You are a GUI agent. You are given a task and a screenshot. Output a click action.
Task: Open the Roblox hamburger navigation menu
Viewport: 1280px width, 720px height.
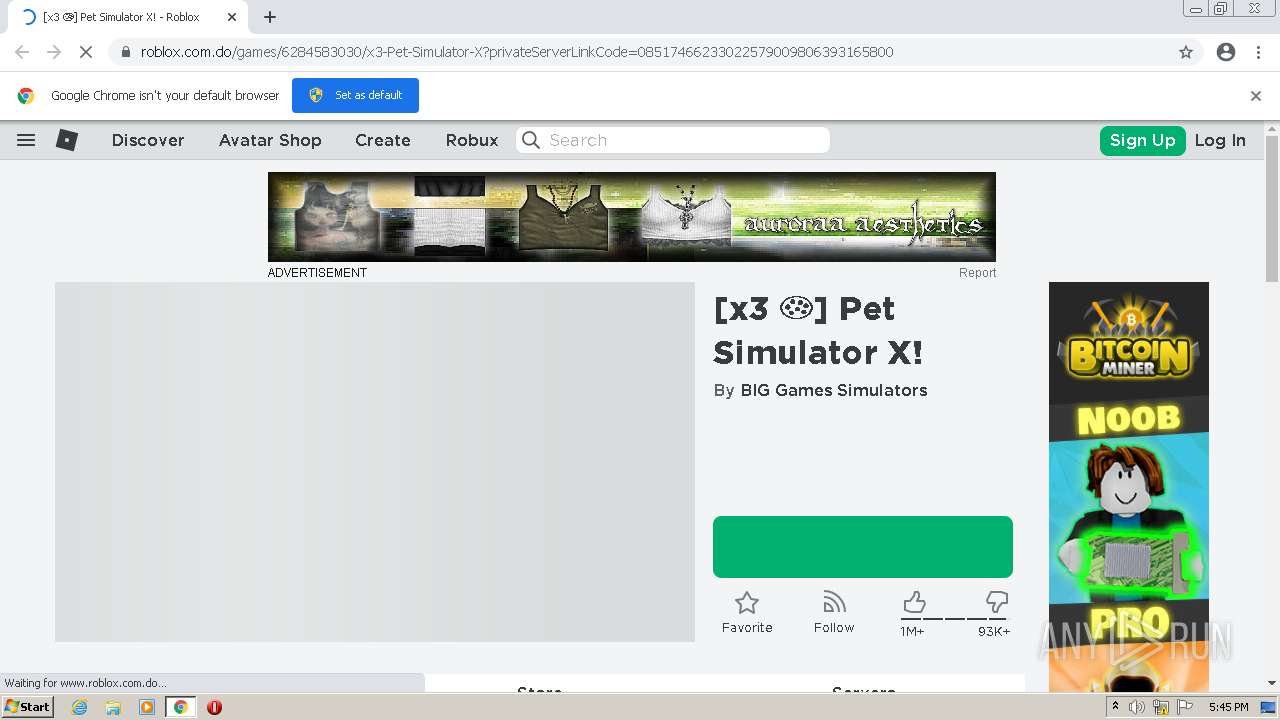coord(26,140)
